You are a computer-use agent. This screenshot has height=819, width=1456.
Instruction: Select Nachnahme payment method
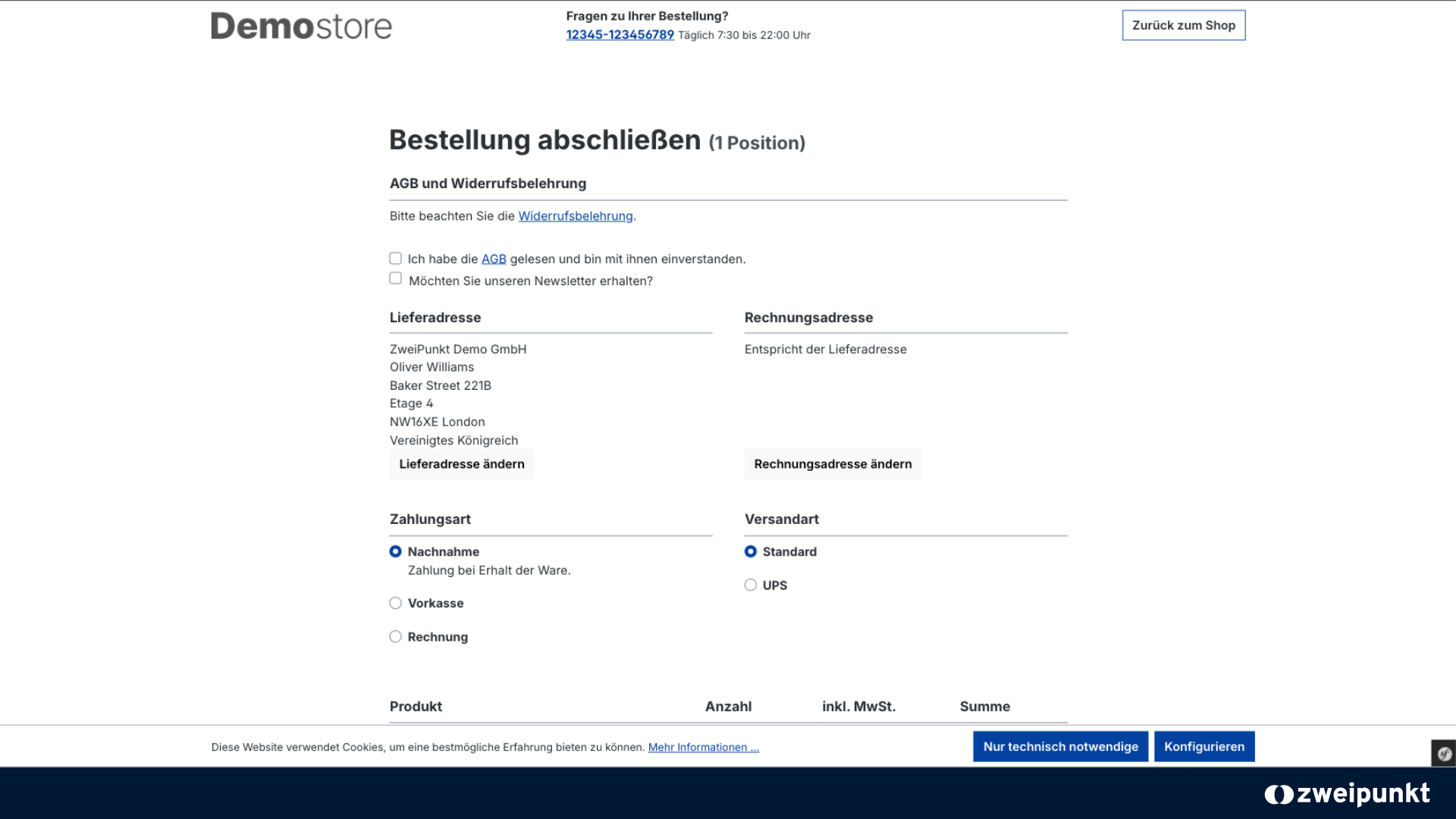coord(395,551)
